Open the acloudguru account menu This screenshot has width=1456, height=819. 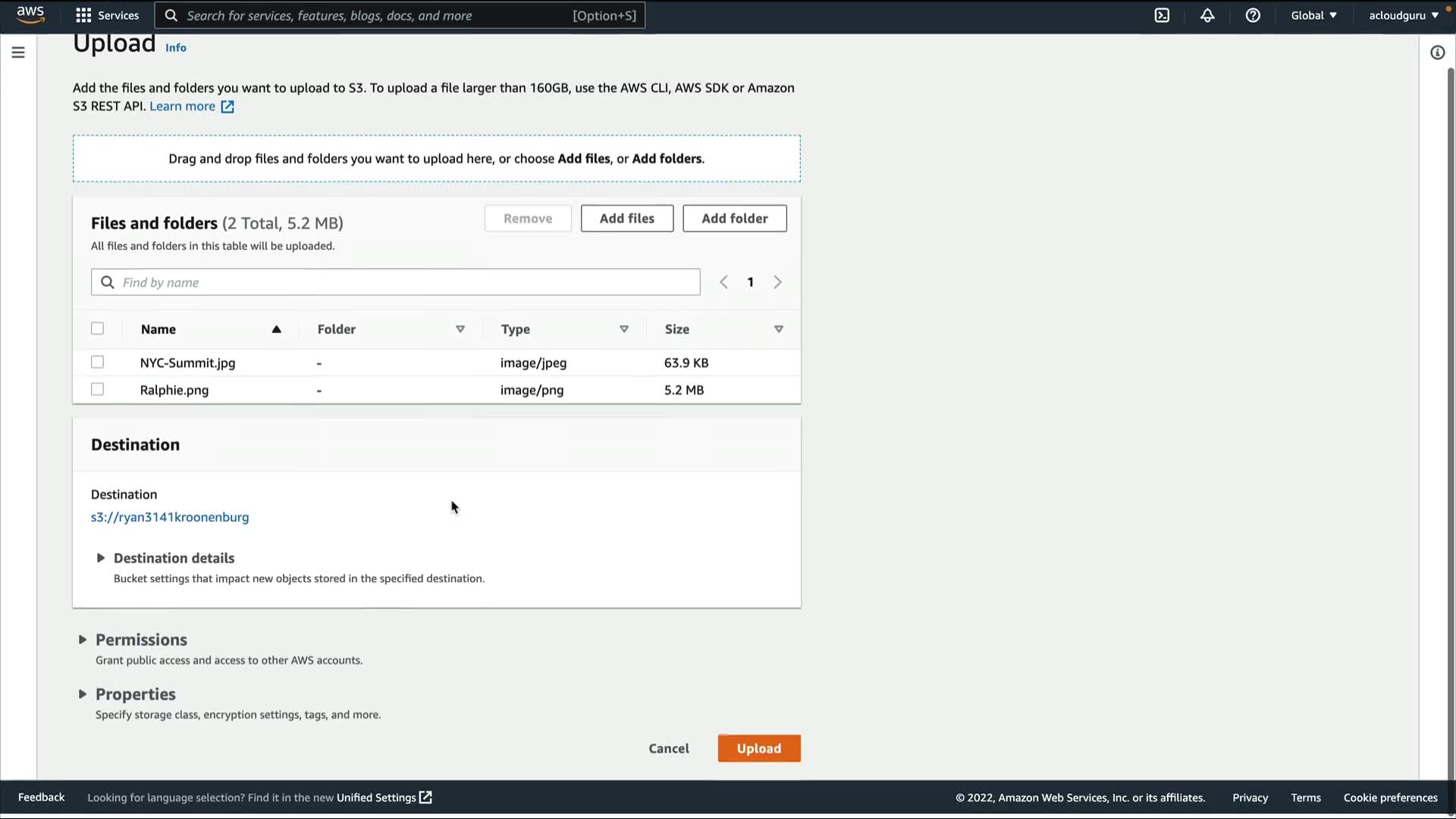pyautogui.click(x=1403, y=15)
